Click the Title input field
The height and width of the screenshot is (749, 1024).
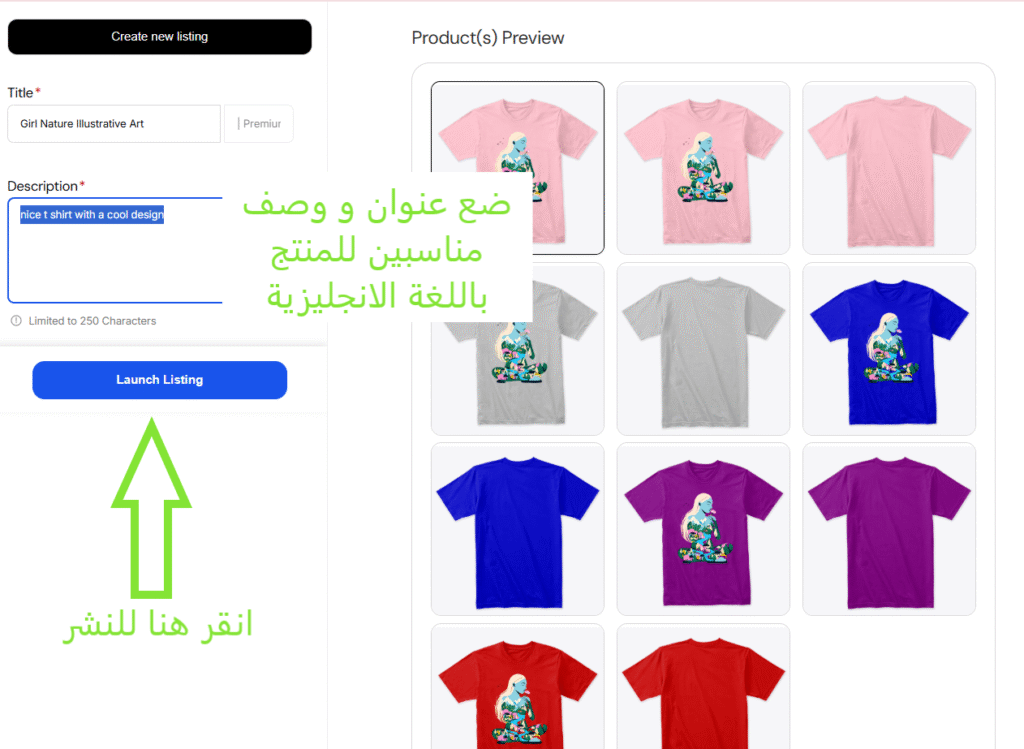click(x=114, y=123)
